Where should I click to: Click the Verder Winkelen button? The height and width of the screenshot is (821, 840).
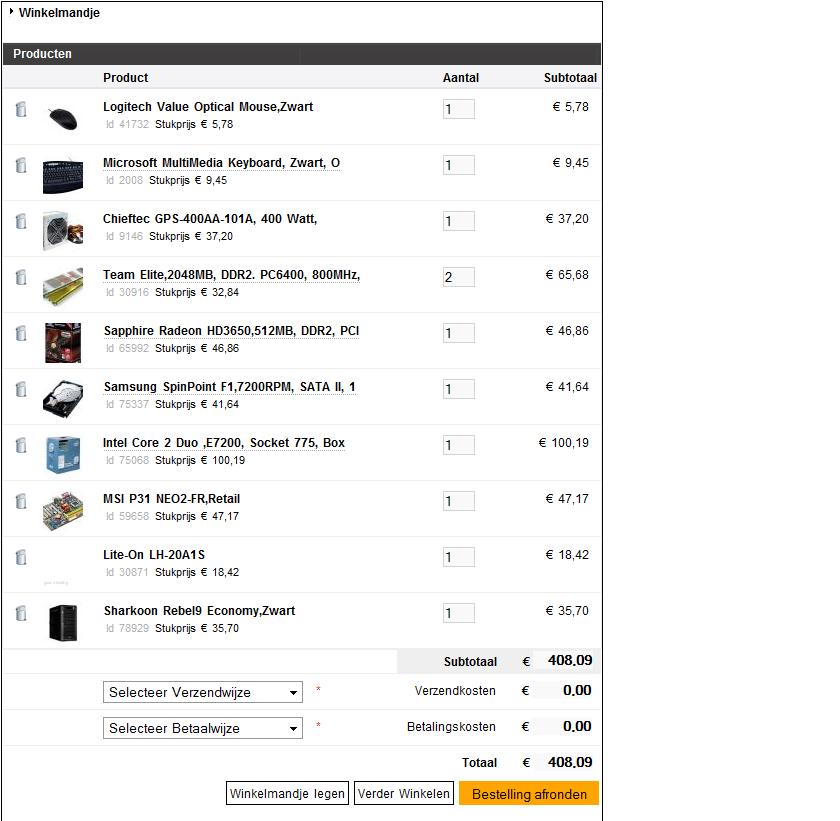click(x=404, y=793)
